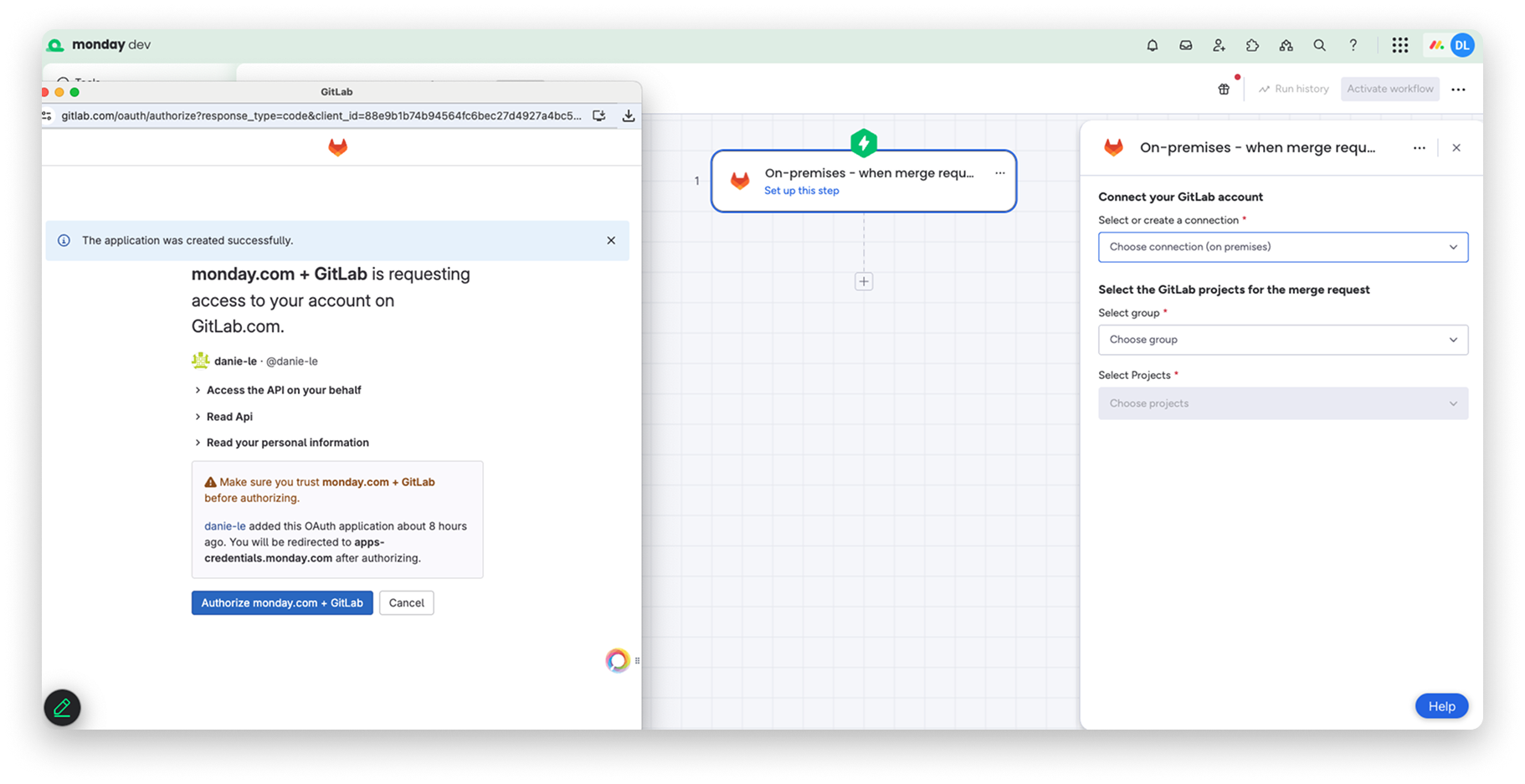Click the Connect your GitLab account heading
Viewport: 1525px width, 784px height.
pos(1180,197)
